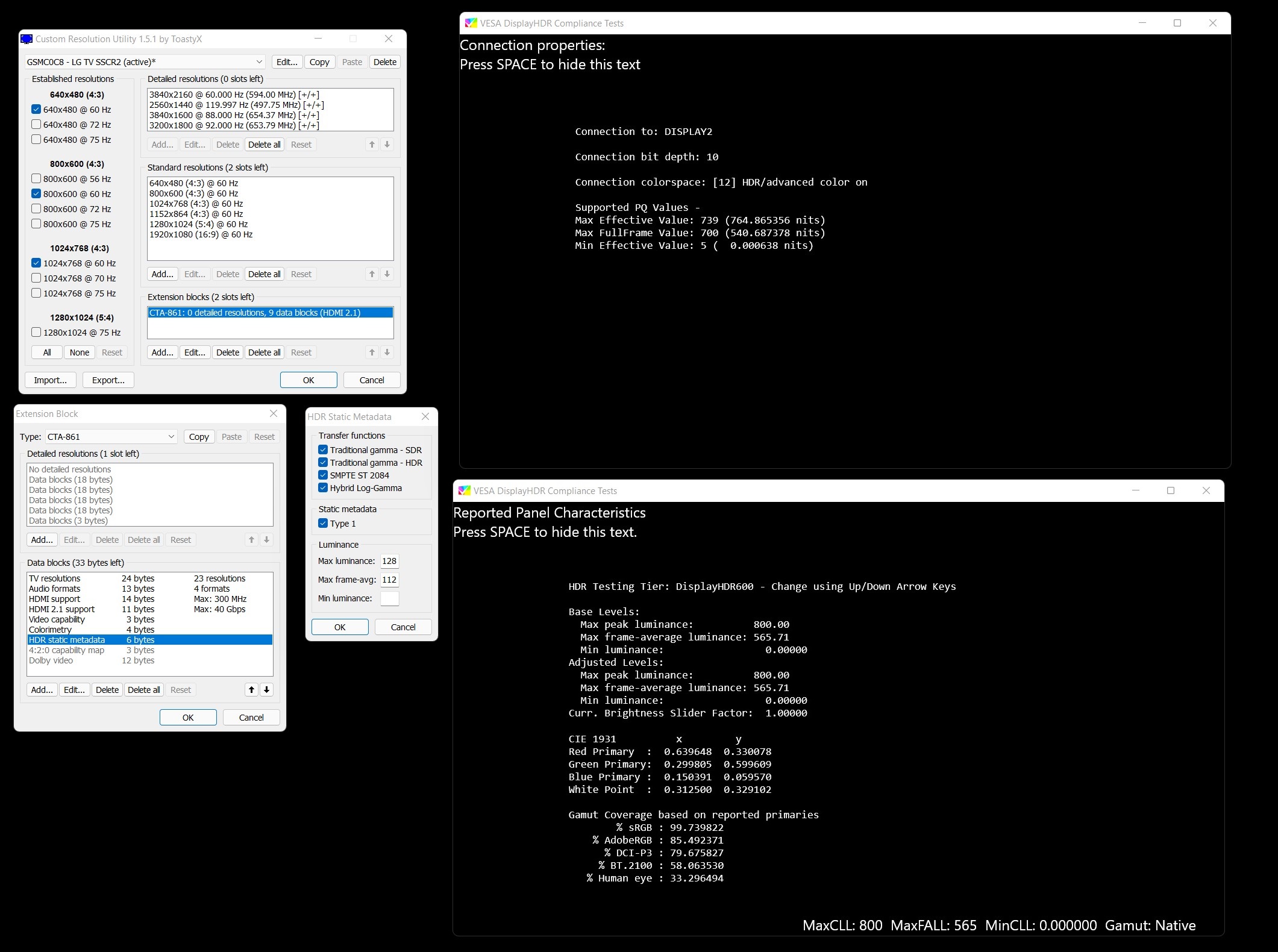Viewport: 1278px width, 952px height.
Task: Close the Extension Block dialog
Action: click(274, 413)
